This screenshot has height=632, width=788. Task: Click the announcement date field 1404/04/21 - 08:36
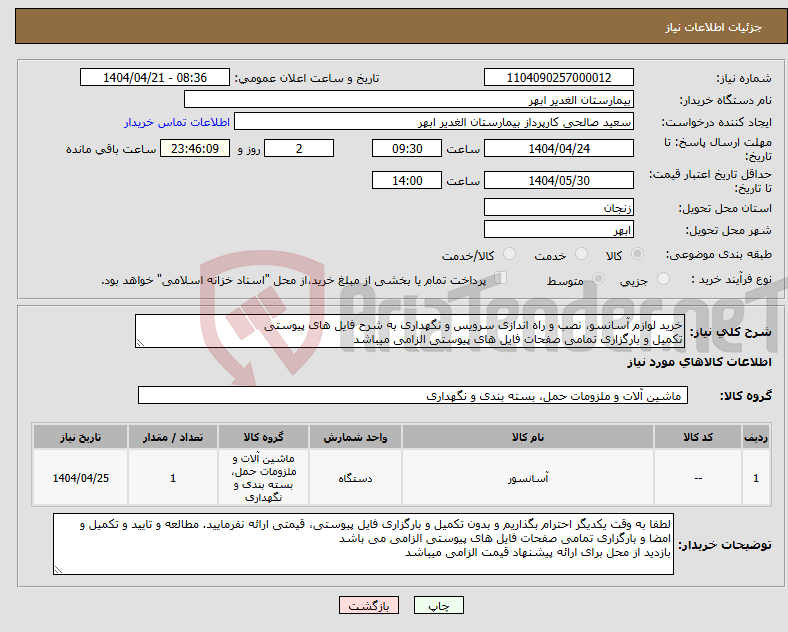point(155,77)
